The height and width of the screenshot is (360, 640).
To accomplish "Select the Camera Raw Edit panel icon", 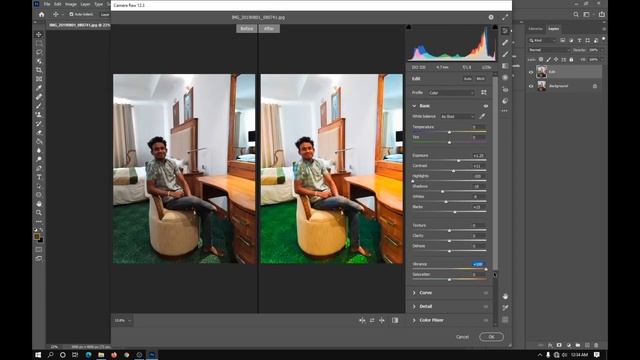I will coord(505,31).
